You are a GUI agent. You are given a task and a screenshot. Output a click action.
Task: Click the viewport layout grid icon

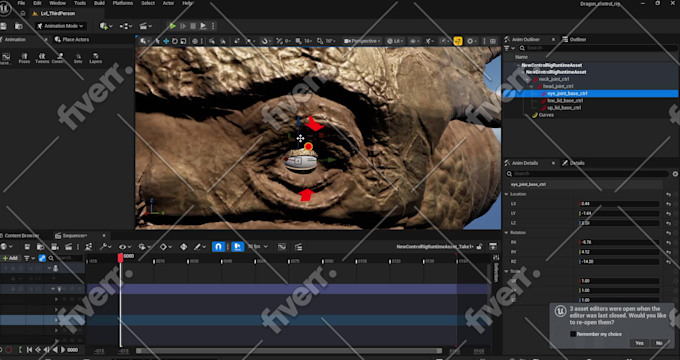tap(493, 41)
